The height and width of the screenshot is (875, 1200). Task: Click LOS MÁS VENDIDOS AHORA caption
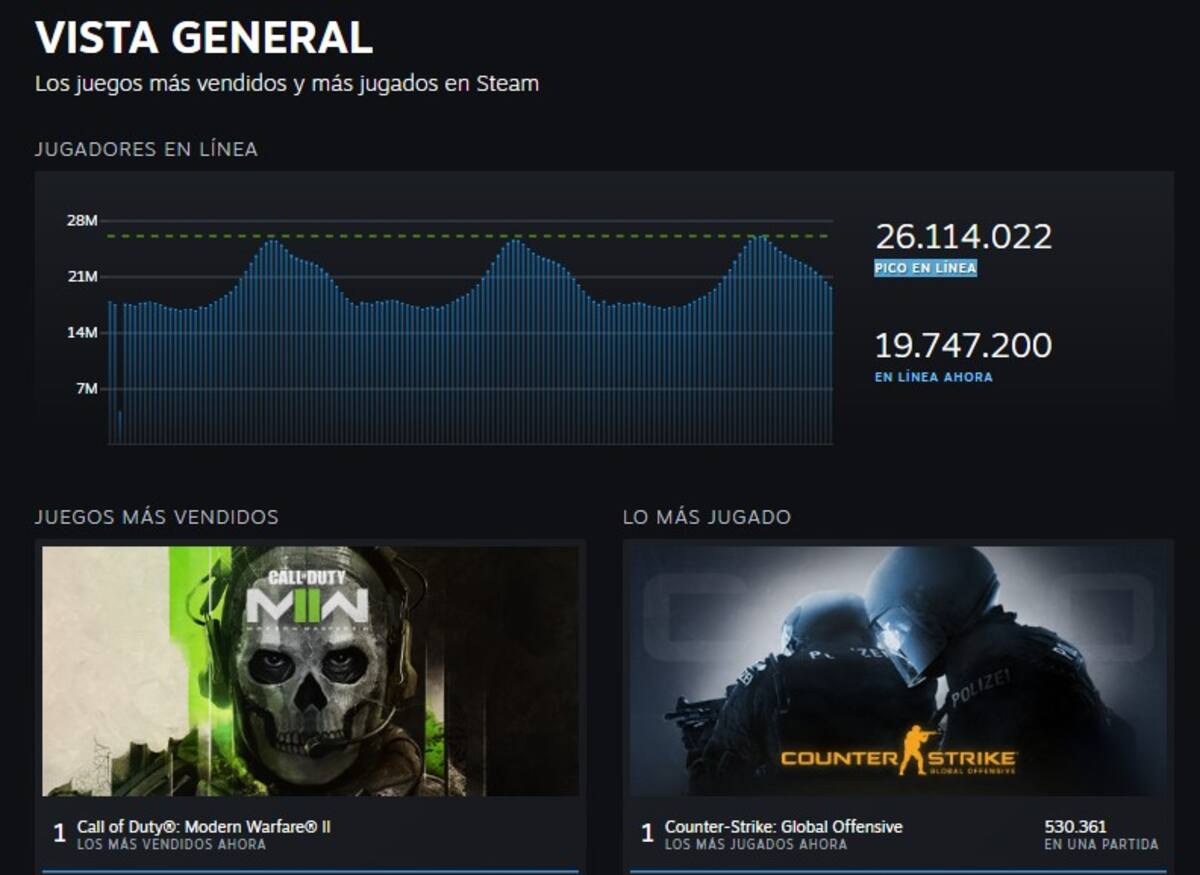(x=171, y=844)
